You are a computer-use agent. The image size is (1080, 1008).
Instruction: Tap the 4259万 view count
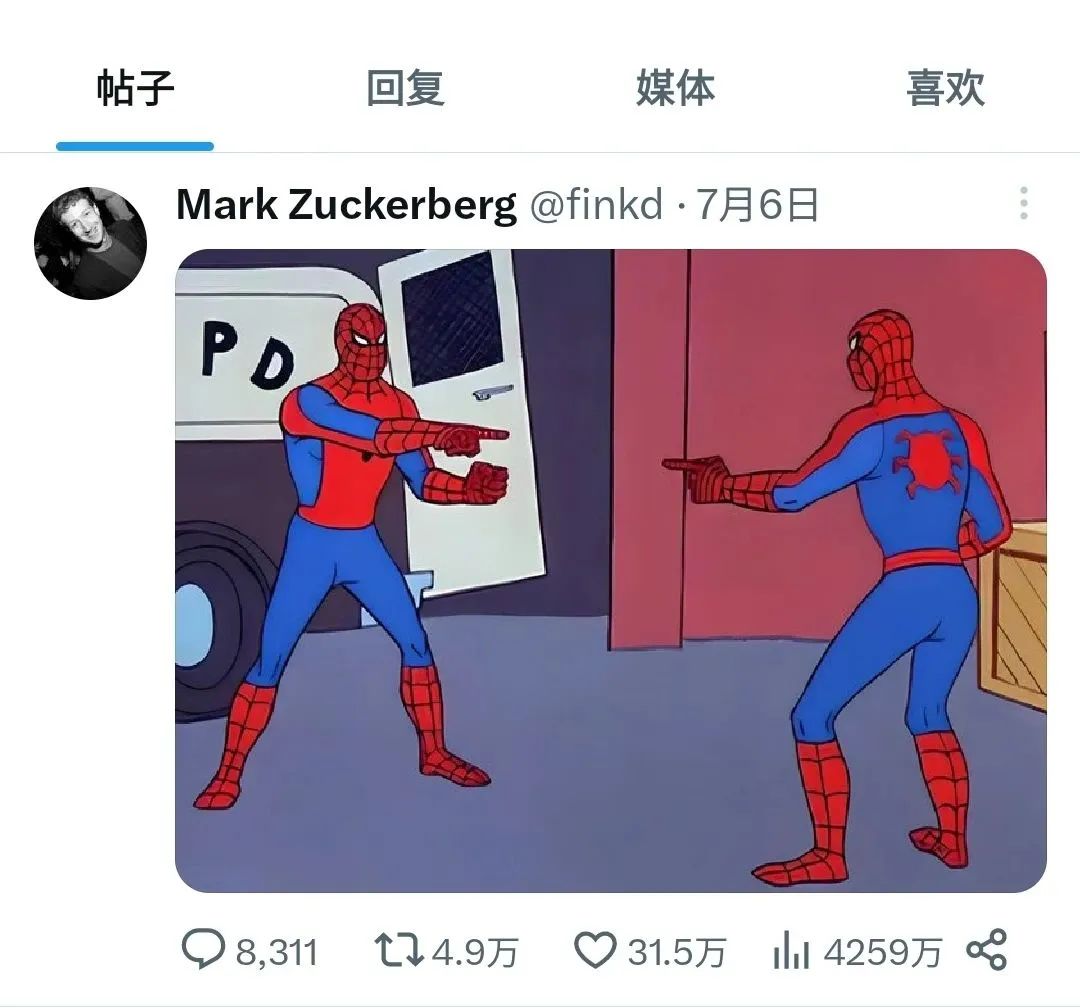tap(882, 953)
